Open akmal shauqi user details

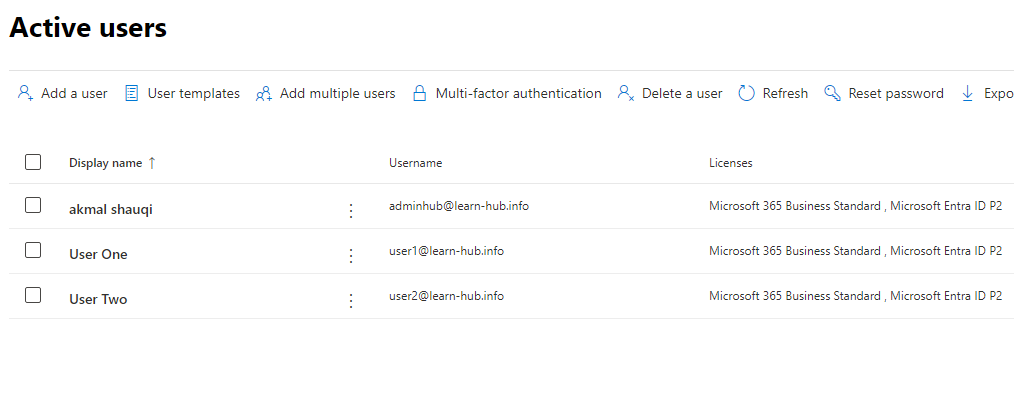[x=111, y=209]
